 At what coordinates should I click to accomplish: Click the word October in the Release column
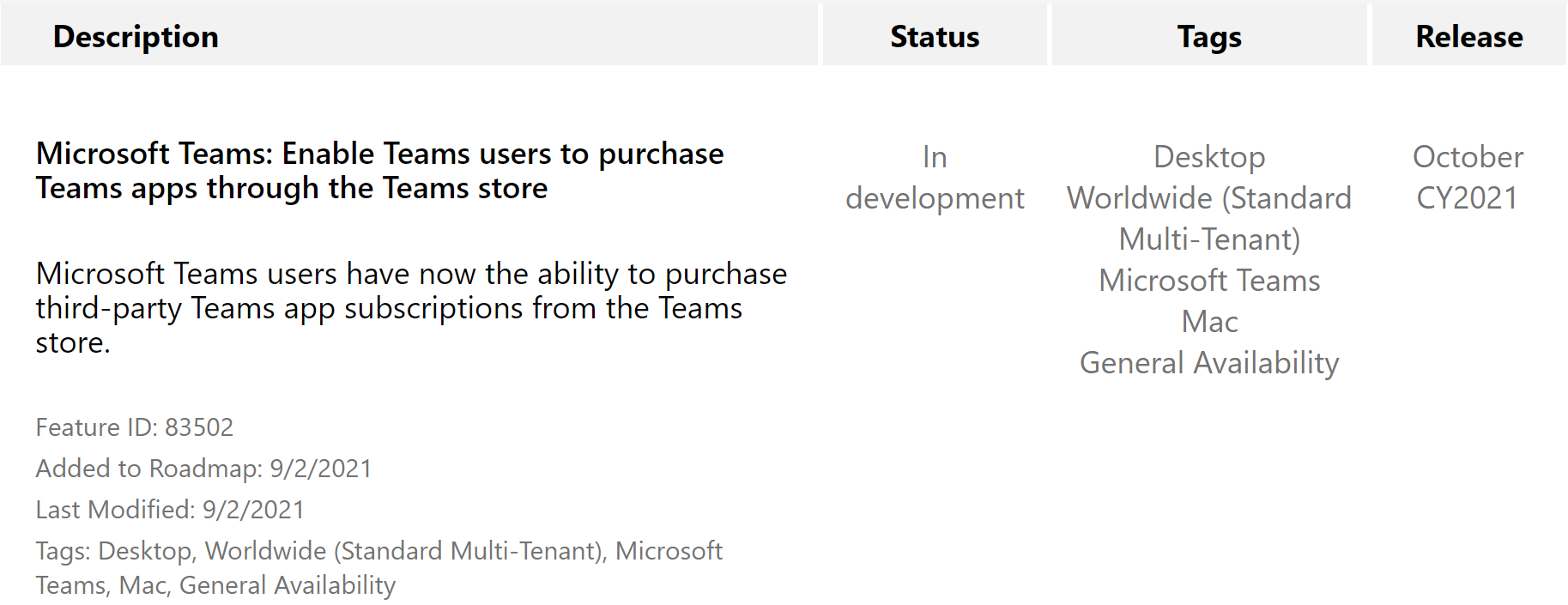point(1468,157)
